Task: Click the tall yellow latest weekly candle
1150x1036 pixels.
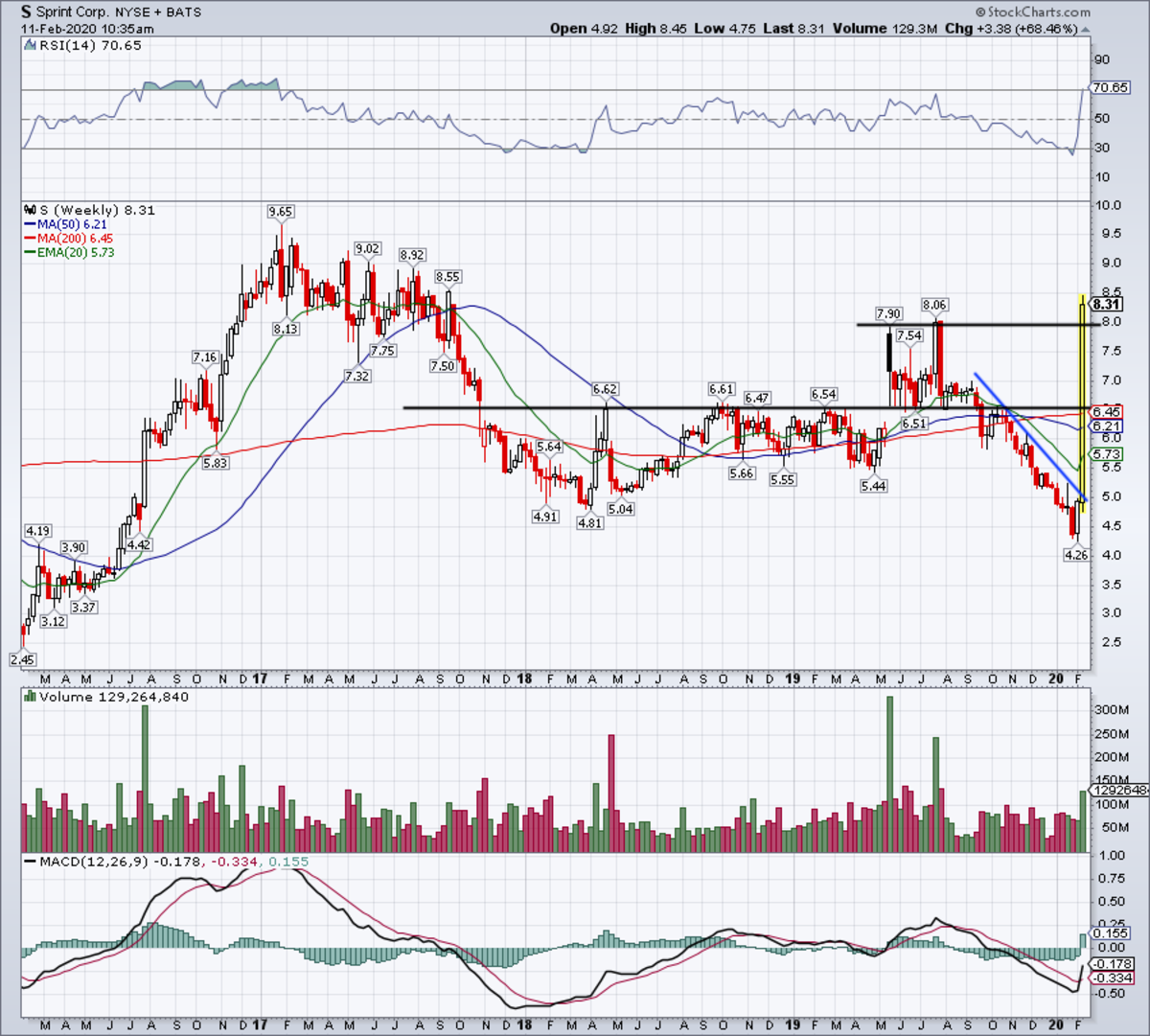Action: [1082, 403]
